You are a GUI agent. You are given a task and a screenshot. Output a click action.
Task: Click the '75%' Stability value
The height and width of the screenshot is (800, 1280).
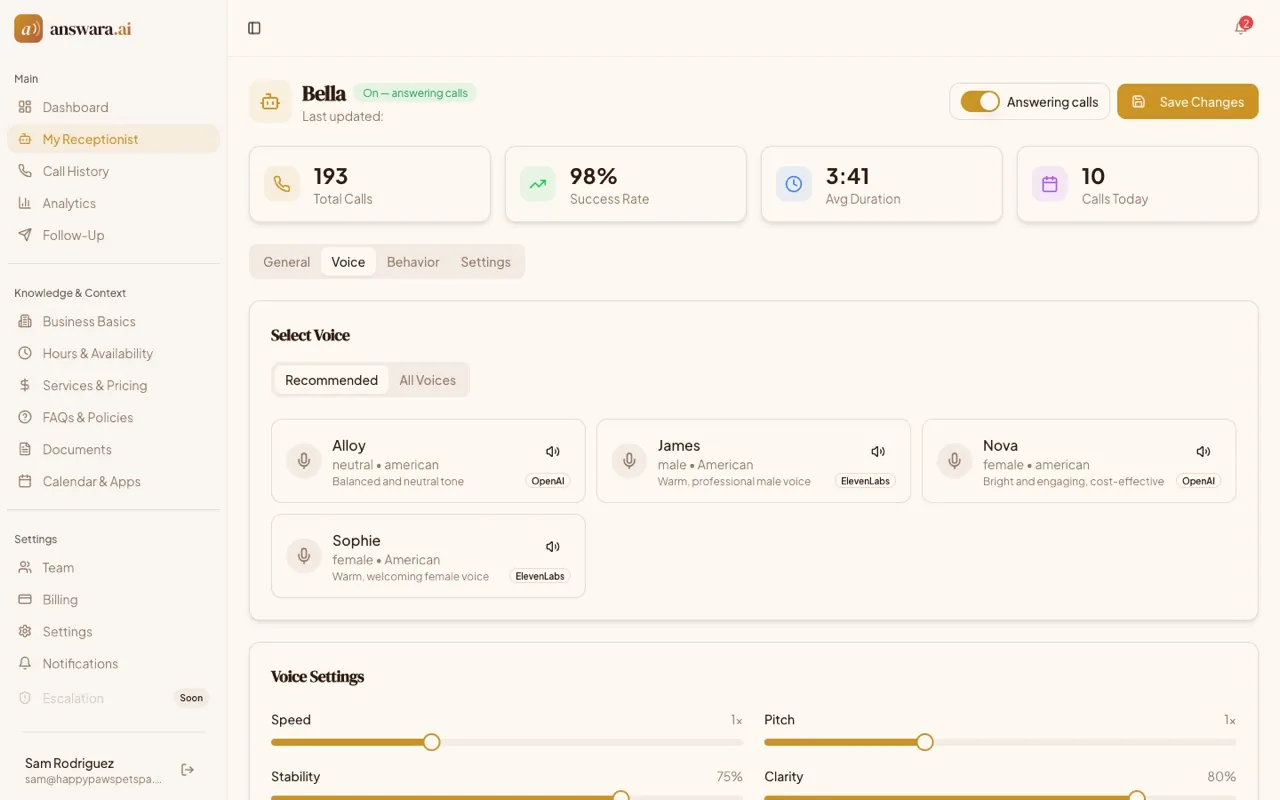[729, 777]
